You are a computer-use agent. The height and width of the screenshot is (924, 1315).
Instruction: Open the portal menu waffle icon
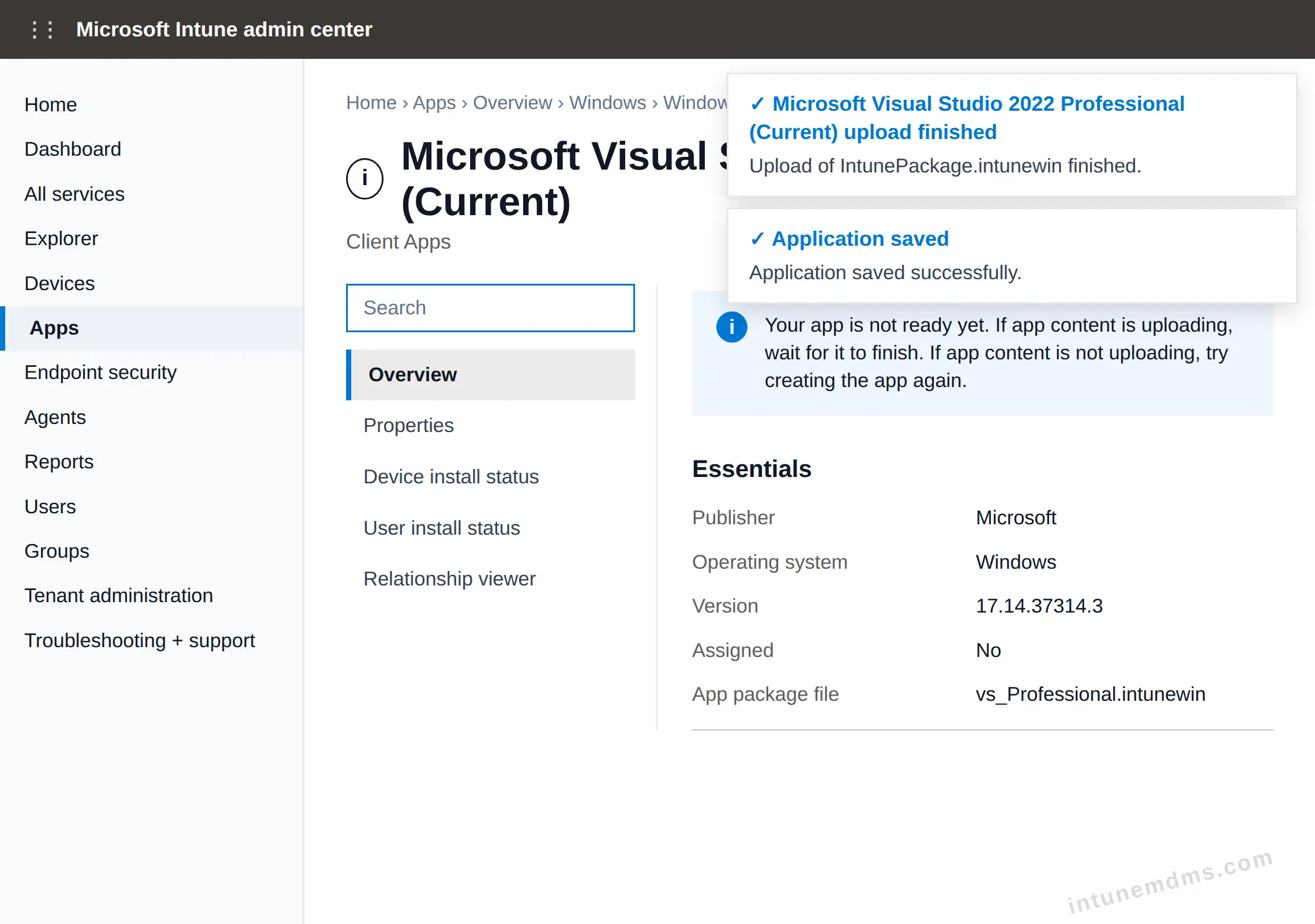[x=43, y=29]
